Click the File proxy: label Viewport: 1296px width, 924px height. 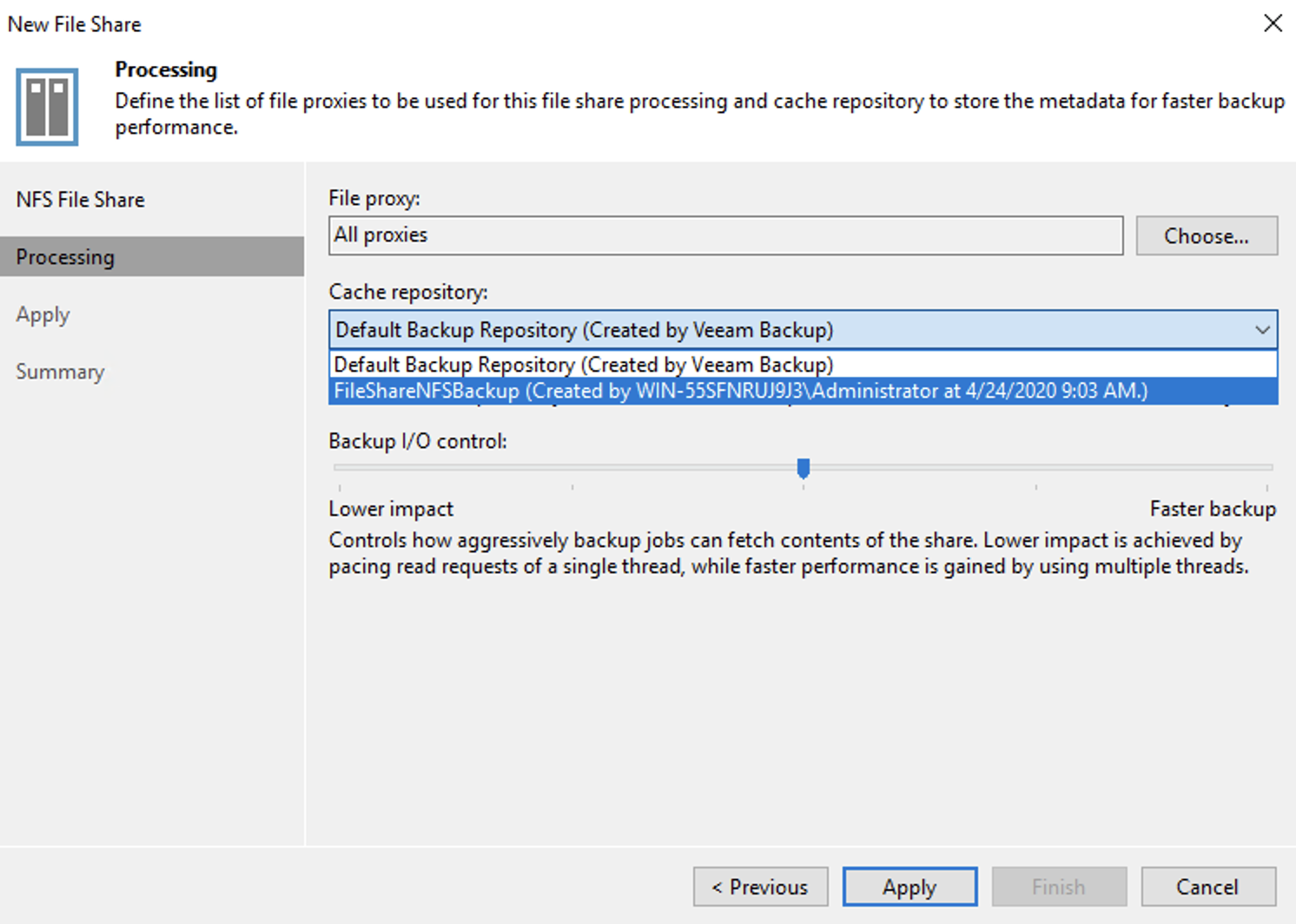coord(374,199)
